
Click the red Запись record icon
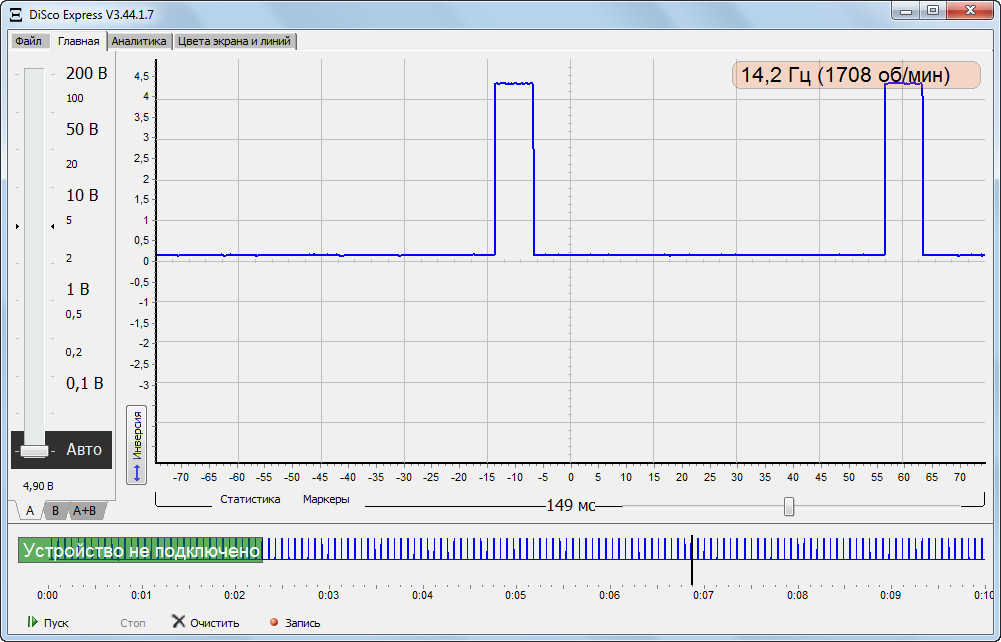coord(274,622)
